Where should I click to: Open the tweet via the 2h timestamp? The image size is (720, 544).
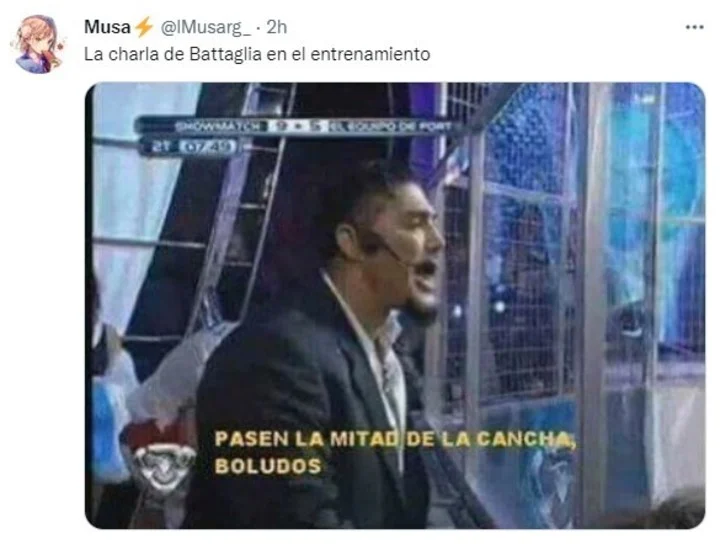(x=277, y=27)
